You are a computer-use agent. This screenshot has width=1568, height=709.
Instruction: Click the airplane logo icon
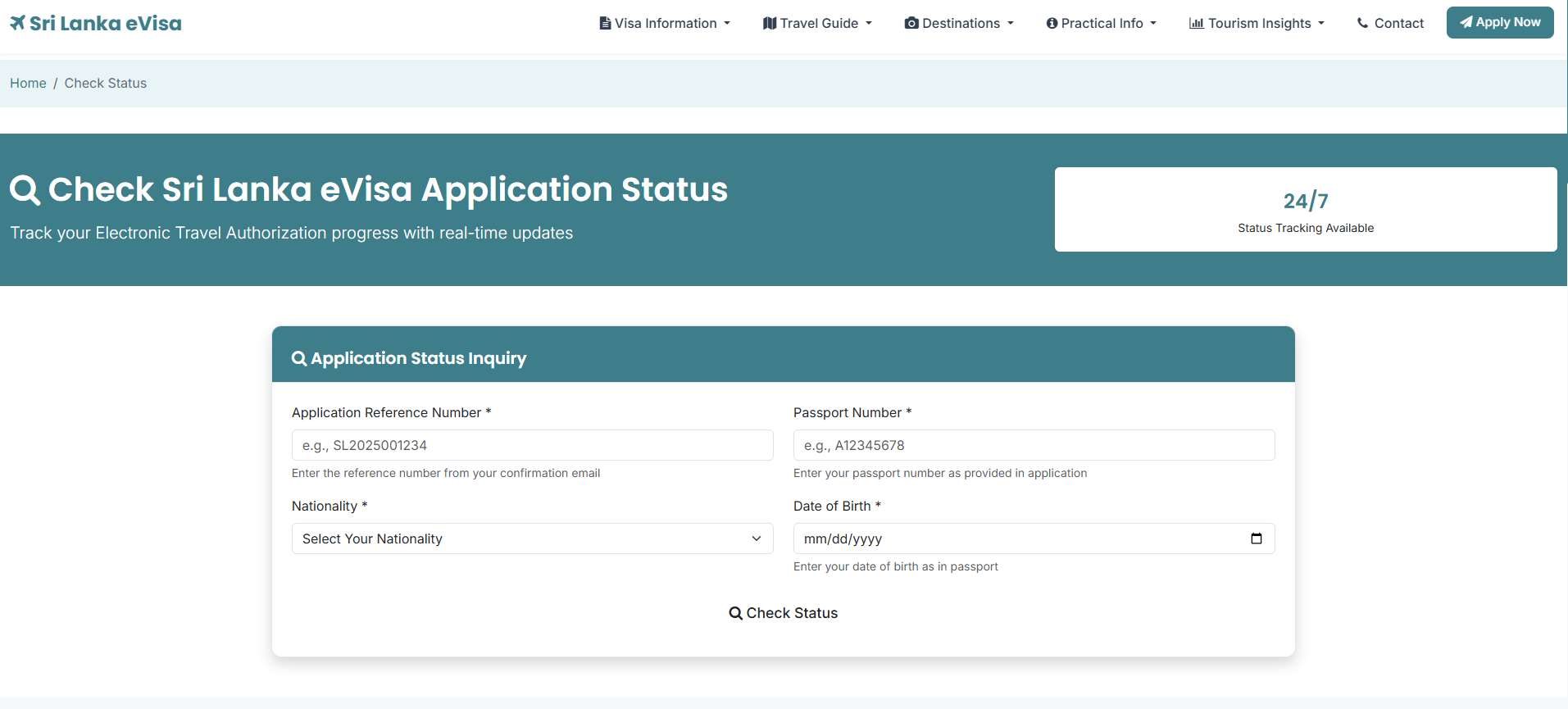click(x=18, y=23)
